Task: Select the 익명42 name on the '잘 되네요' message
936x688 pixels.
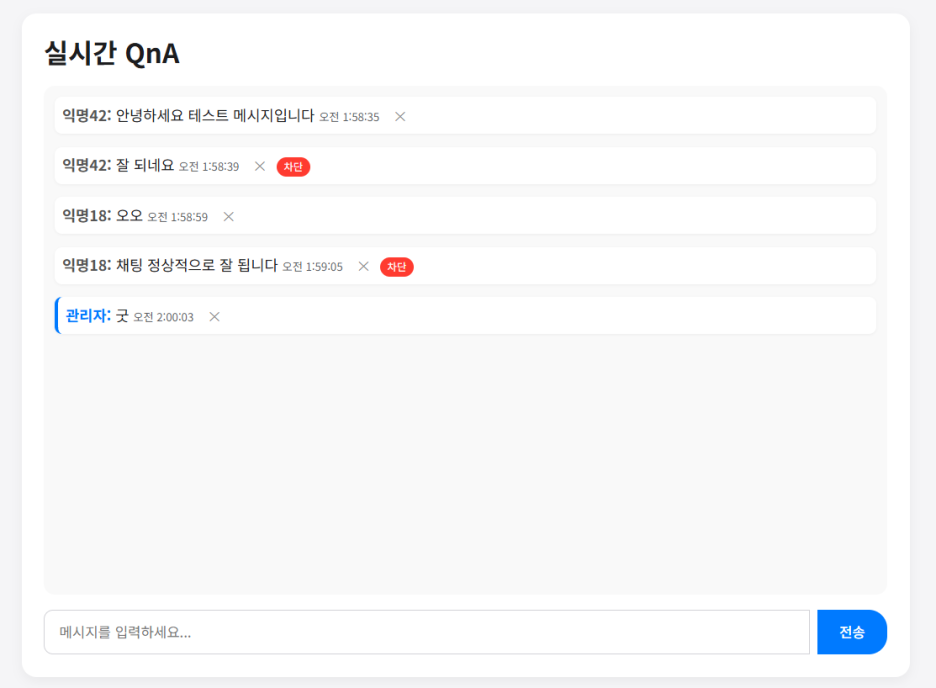Action: 87,165
